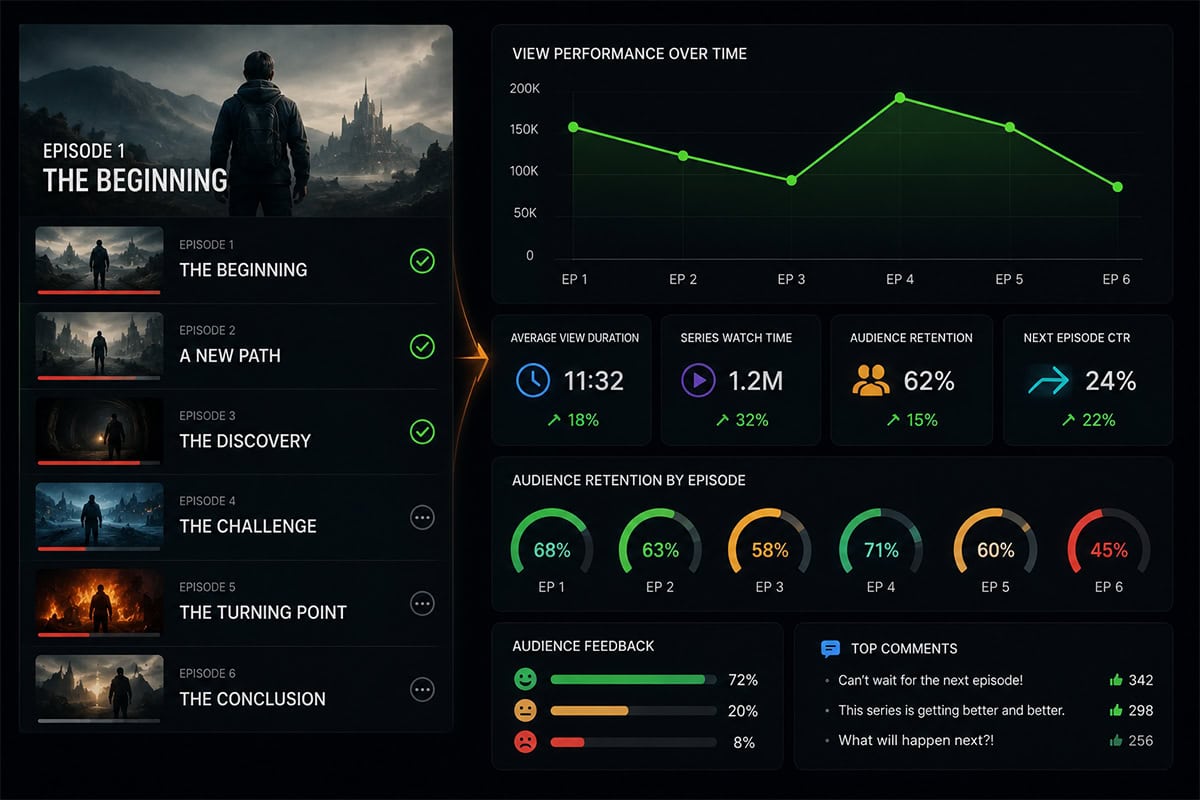
Task: Toggle the green checkmark on The Discovery
Action: pyautogui.click(x=422, y=432)
